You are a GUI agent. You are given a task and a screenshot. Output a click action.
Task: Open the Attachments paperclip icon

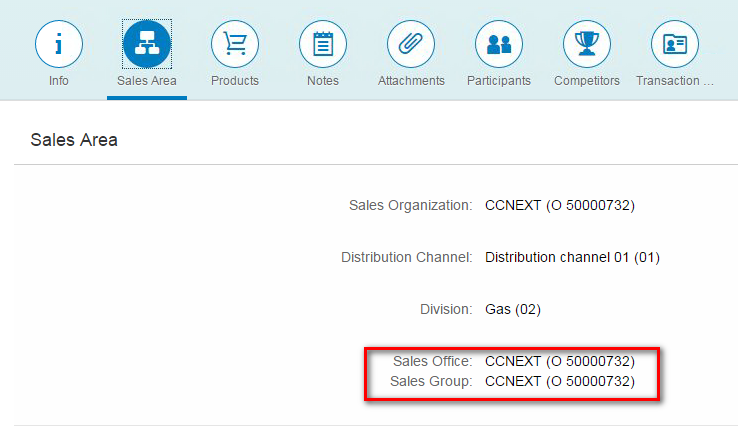pyautogui.click(x=411, y=44)
